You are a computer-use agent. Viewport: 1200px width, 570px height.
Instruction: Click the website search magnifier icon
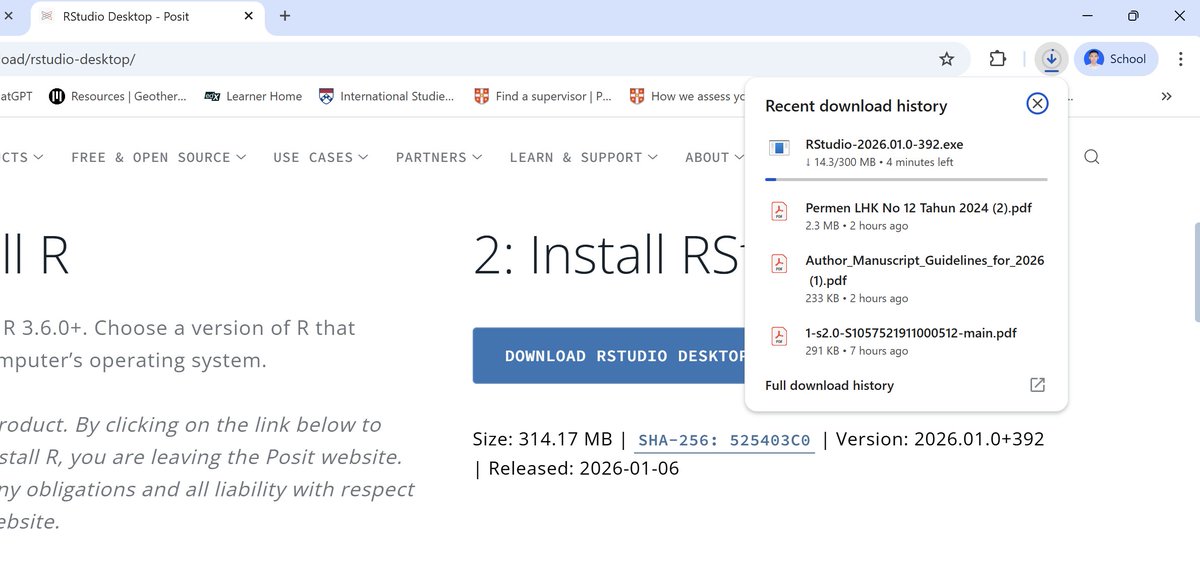pos(1092,157)
